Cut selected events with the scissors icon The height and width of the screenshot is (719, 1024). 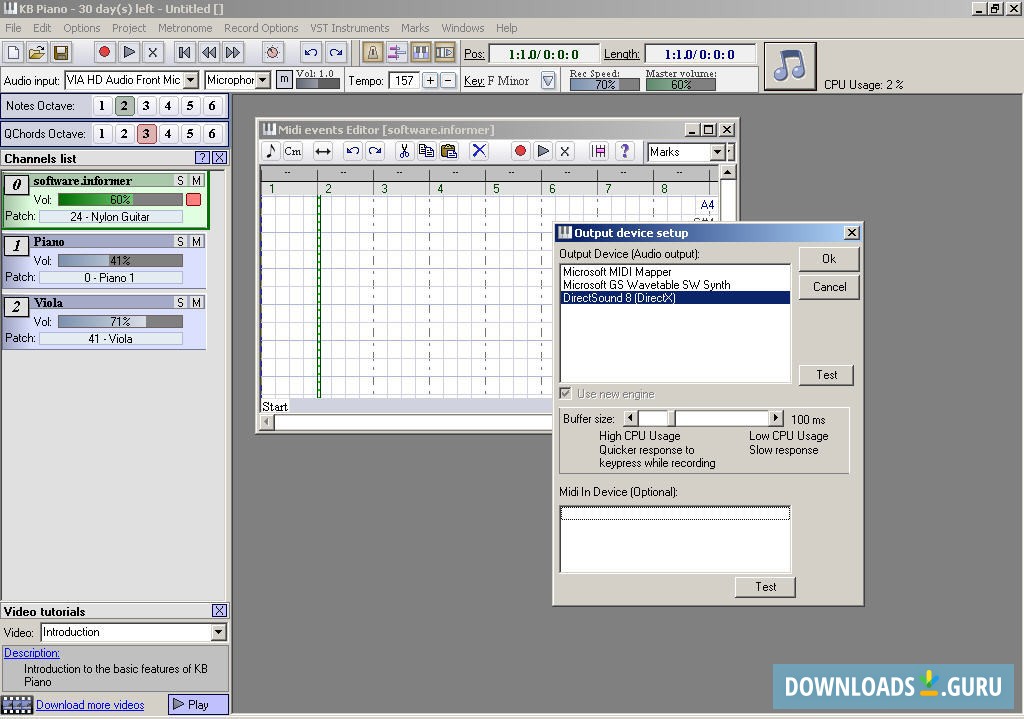click(x=404, y=152)
